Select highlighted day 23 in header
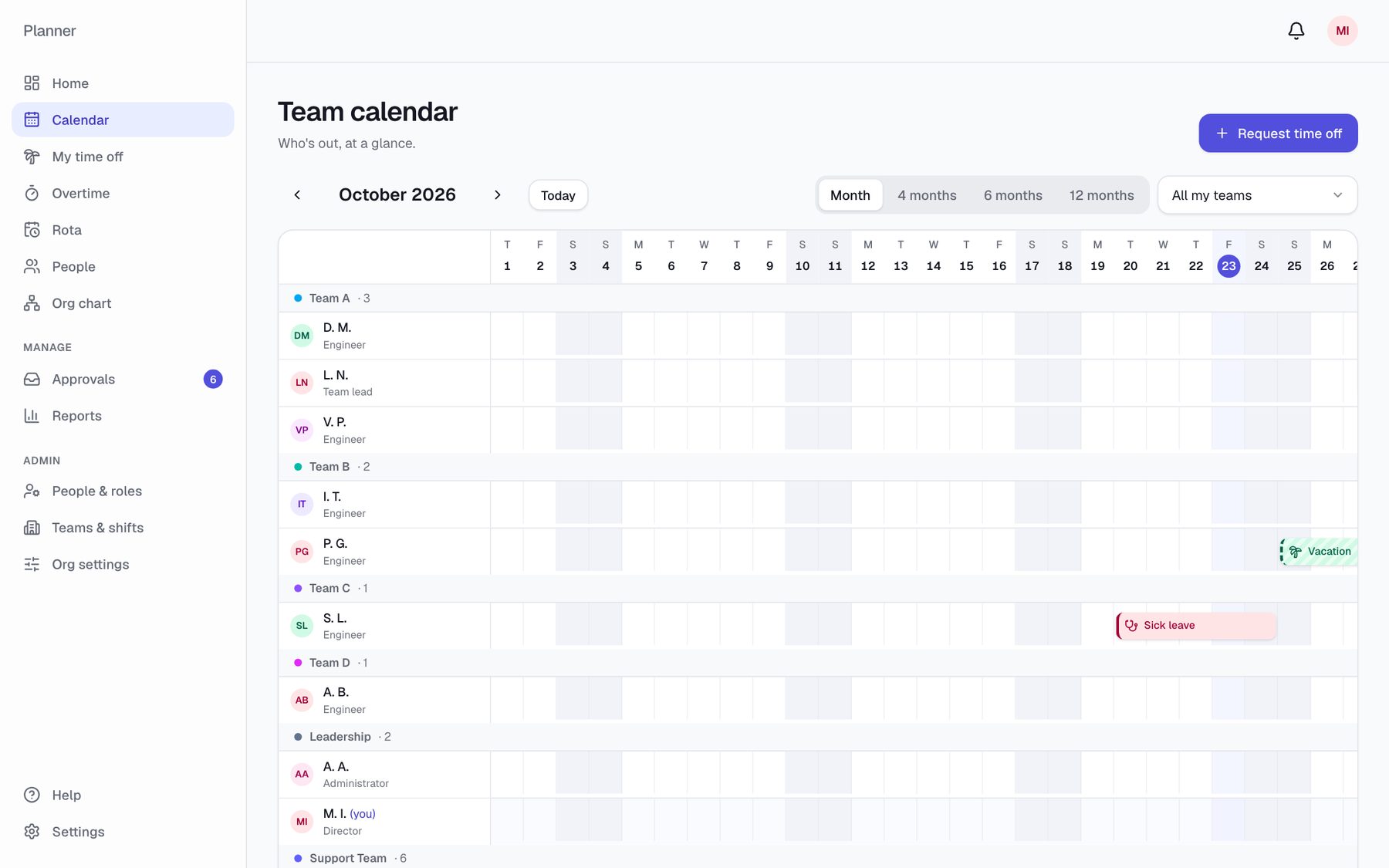The width and height of the screenshot is (1389, 868). pos(1228,266)
